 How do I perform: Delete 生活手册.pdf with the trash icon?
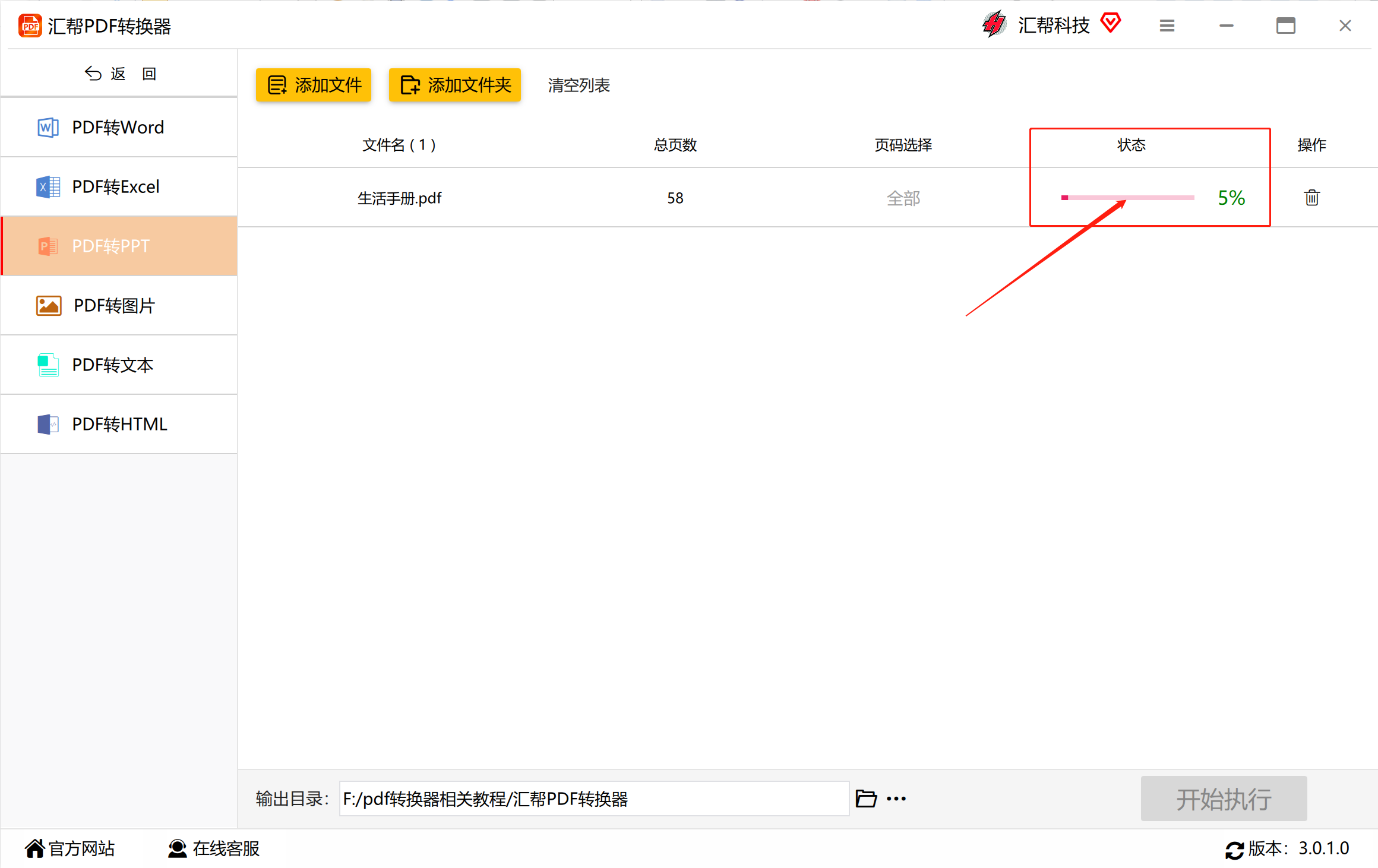click(x=1312, y=198)
